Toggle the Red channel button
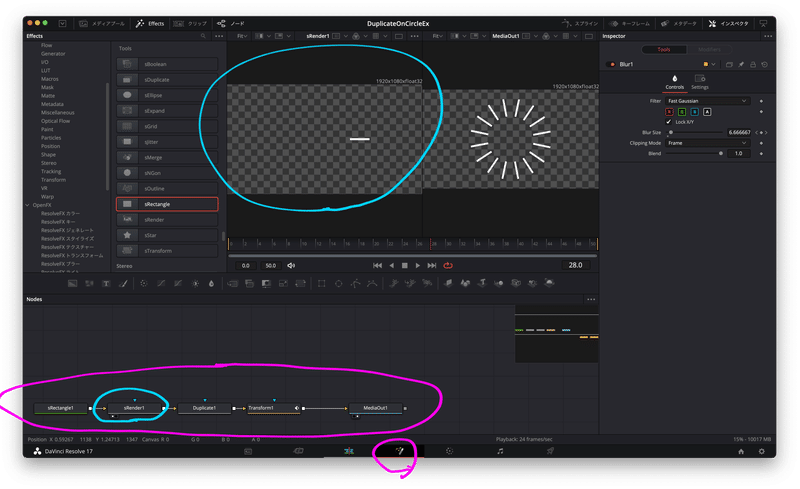Screen dimensions: 800x489 pos(669,112)
